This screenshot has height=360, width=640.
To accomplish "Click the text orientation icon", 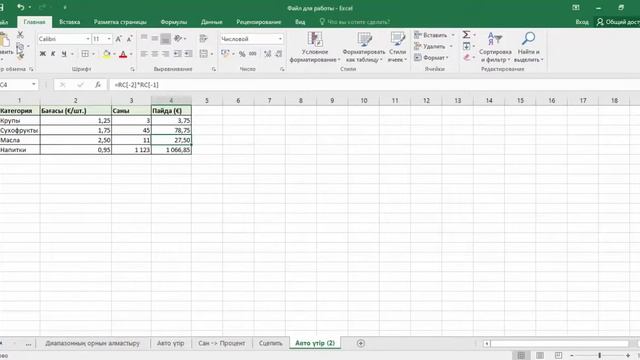I will 178,38.
